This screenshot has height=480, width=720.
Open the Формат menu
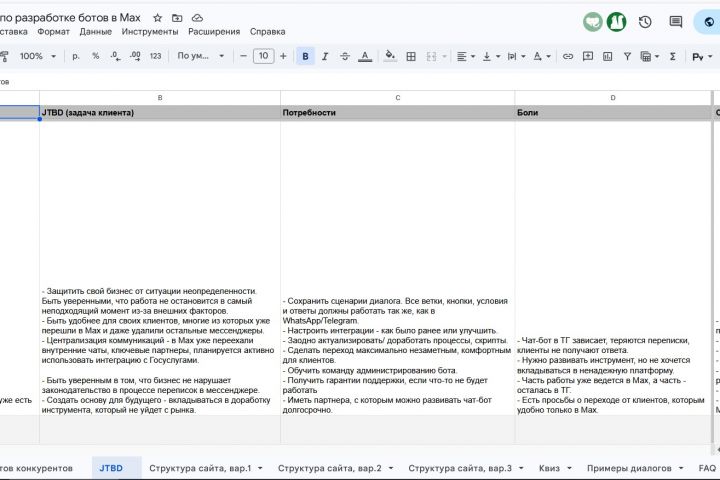[x=54, y=32]
